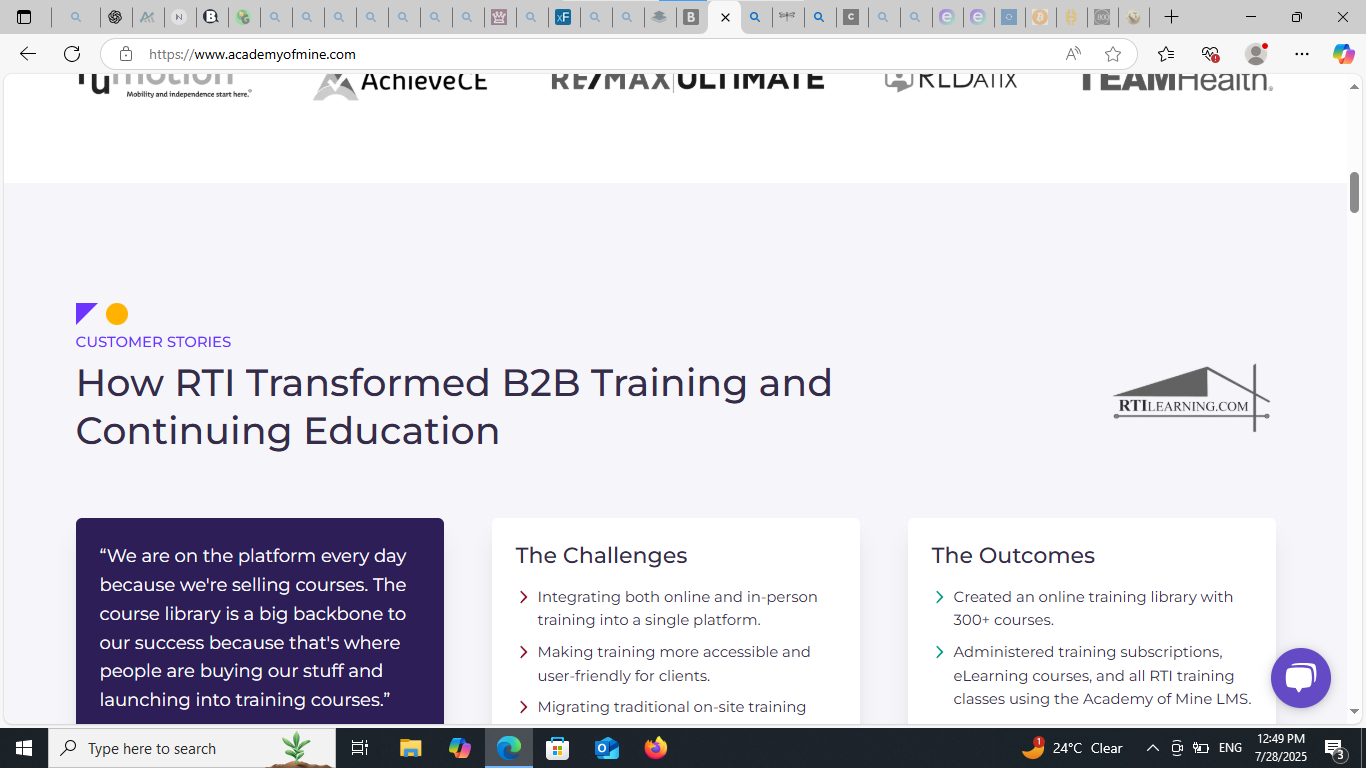Click the 'Created an online training library' bullet
This screenshot has width=1366, height=768.
[1093, 608]
